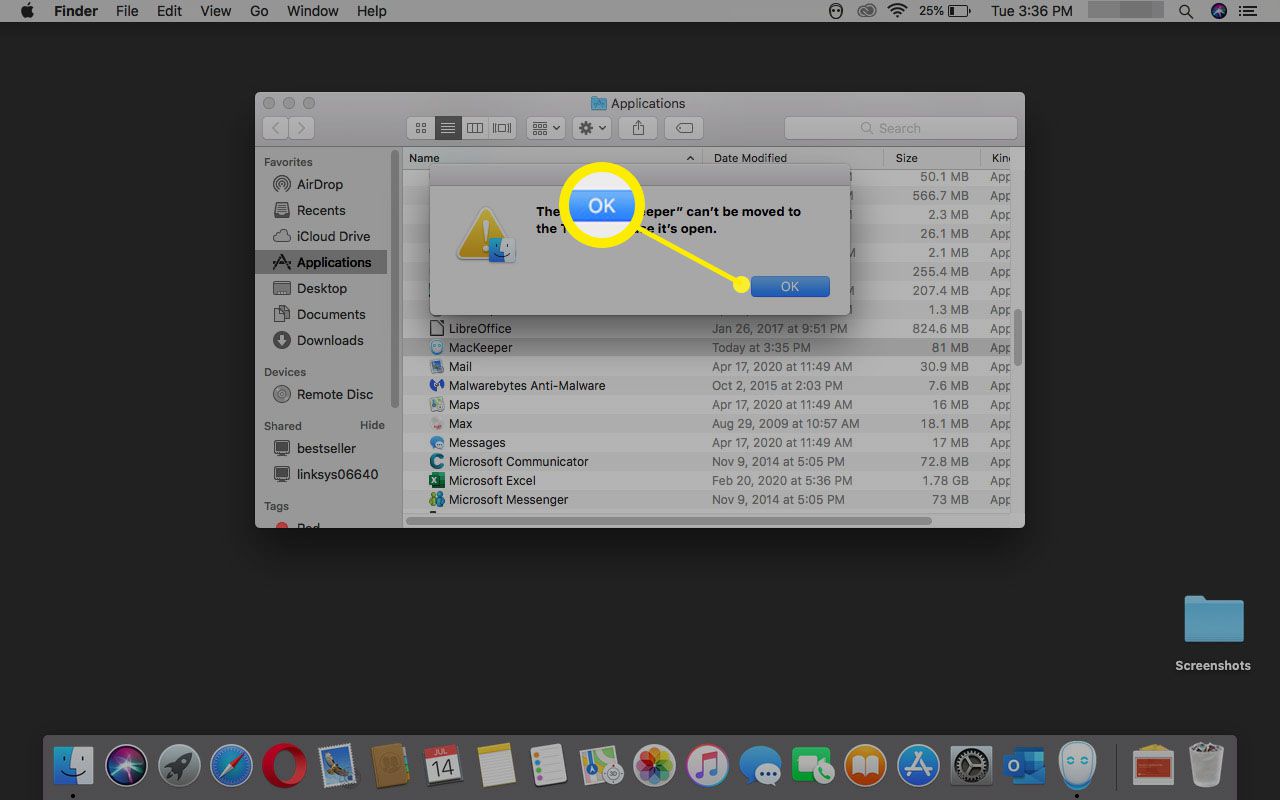Open the group-by arrangement dropdown

(546, 128)
